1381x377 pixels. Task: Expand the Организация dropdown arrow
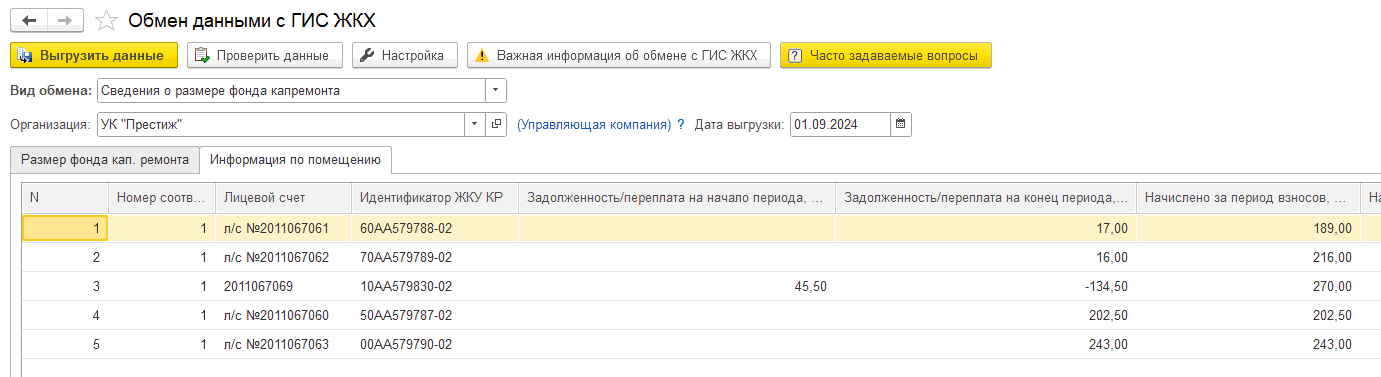pyautogui.click(x=475, y=124)
